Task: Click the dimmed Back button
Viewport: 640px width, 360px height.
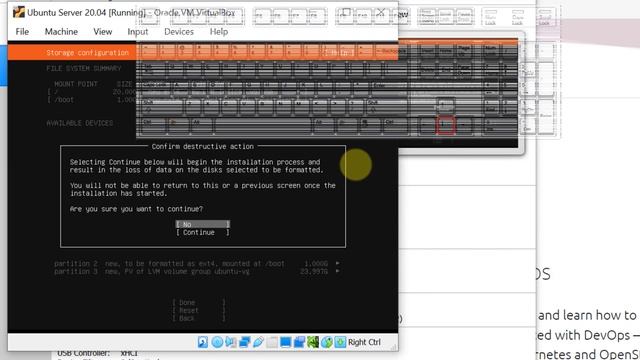Action: click(x=199, y=318)
